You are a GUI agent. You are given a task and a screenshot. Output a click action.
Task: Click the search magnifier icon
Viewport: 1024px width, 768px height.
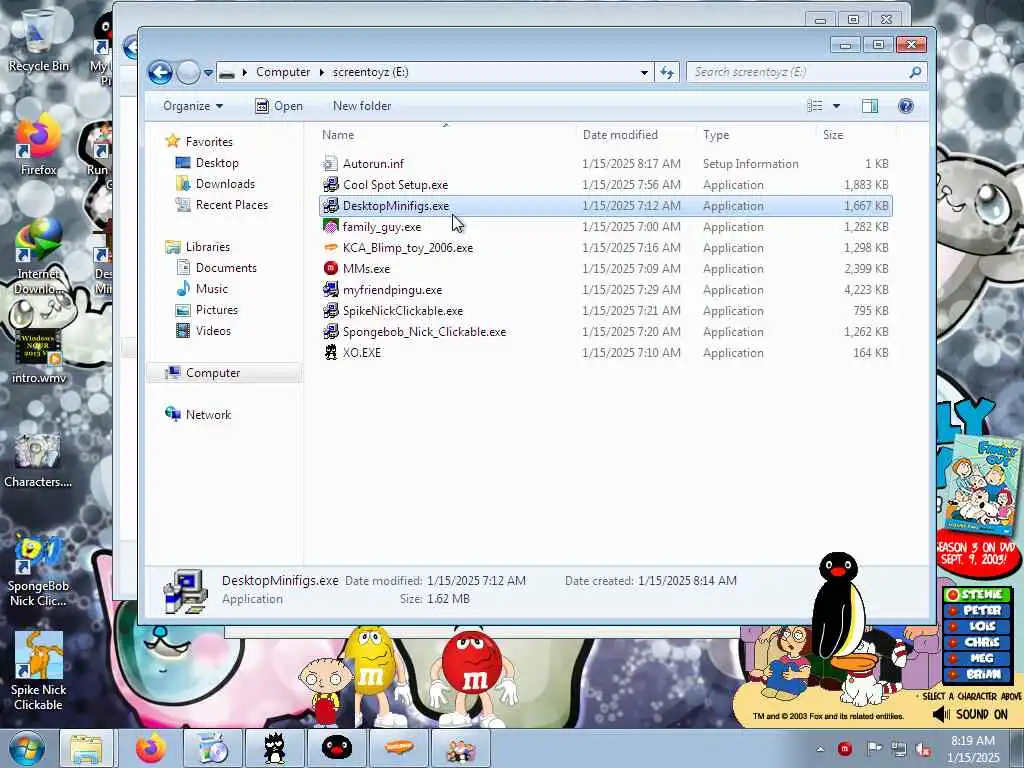click(x=915, y=72)
